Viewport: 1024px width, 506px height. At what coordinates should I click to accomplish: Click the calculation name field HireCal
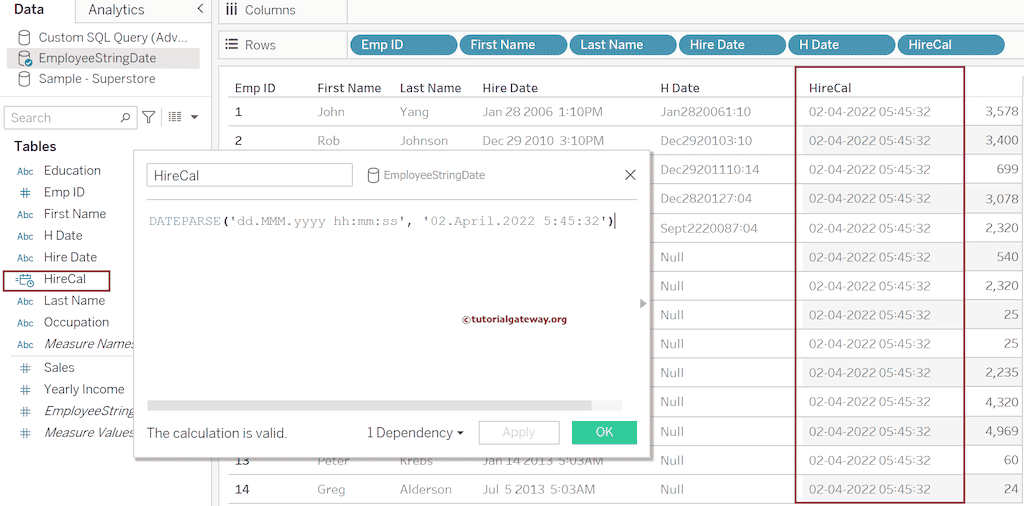click(x=249, y=175)
